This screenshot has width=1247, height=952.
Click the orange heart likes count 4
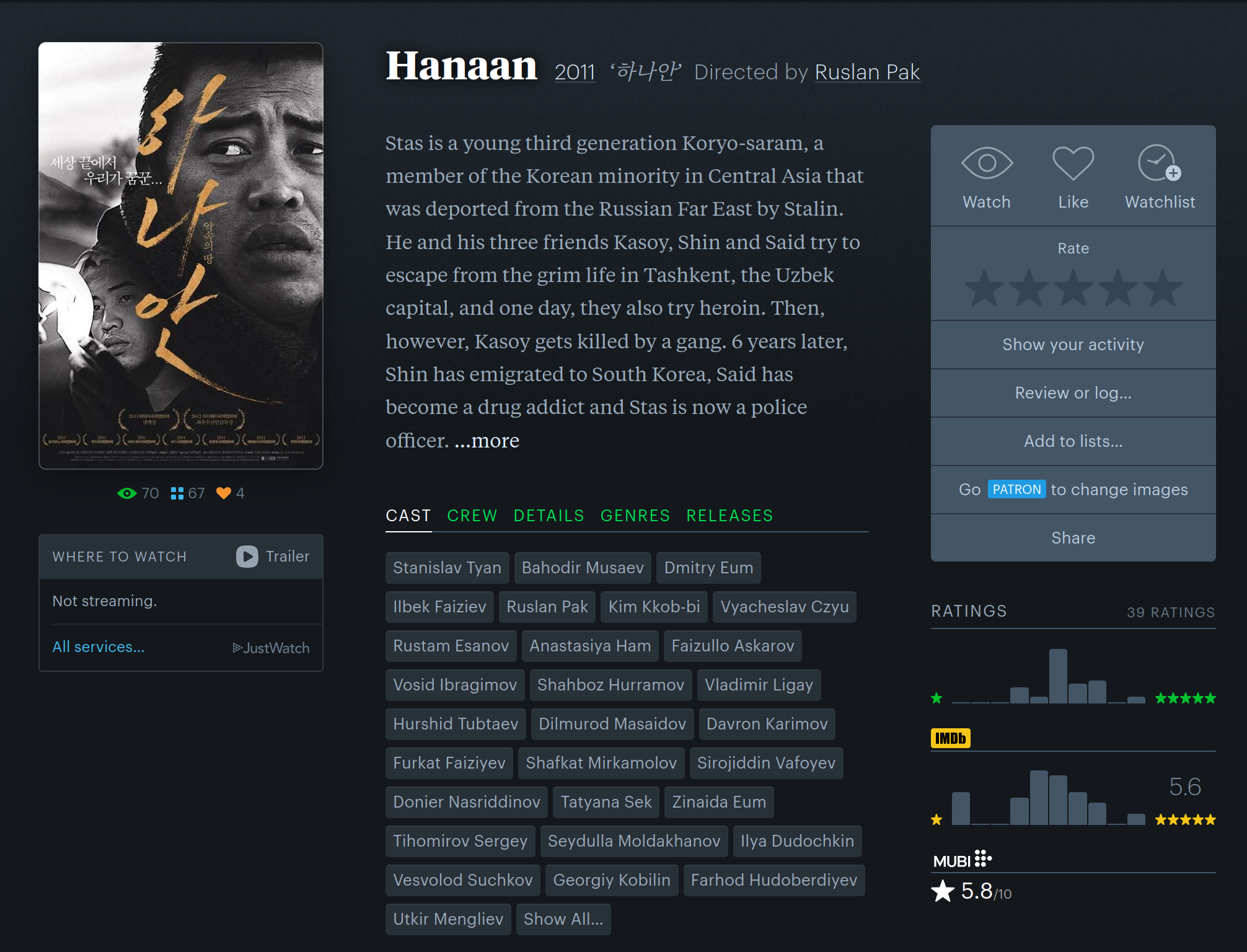(x=230, y=493)
